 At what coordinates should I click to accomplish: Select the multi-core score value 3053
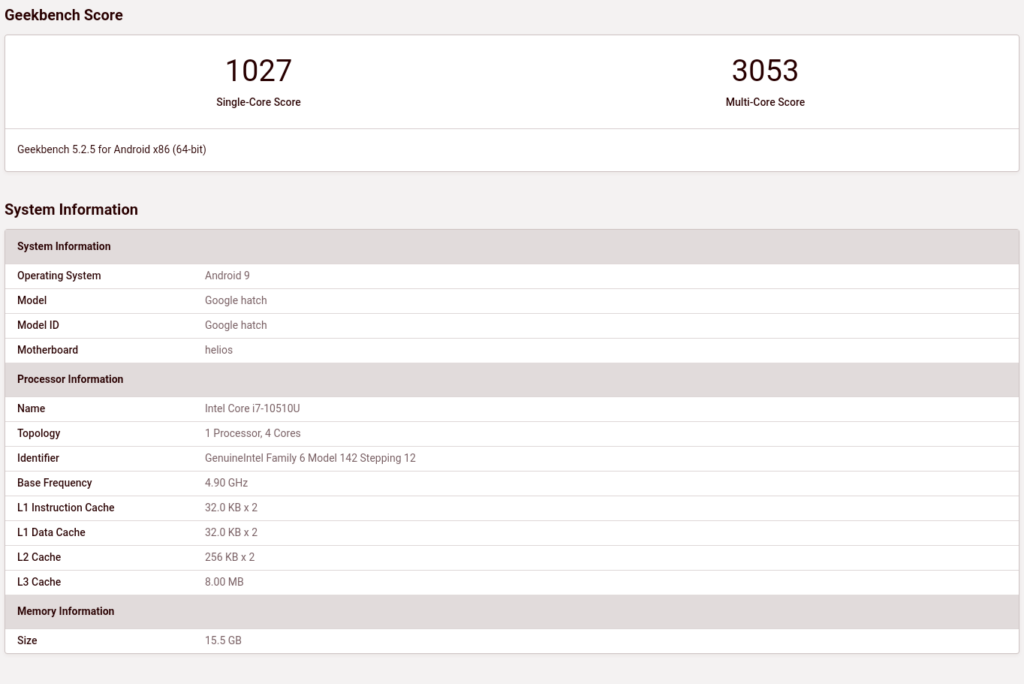pyautogui.click(x=765, y=71)
